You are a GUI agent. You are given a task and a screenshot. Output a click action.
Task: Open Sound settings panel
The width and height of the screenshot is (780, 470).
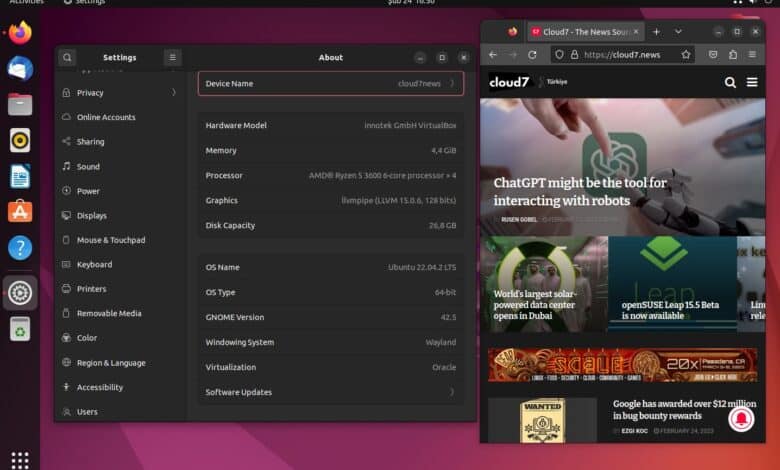click(120, 167)
